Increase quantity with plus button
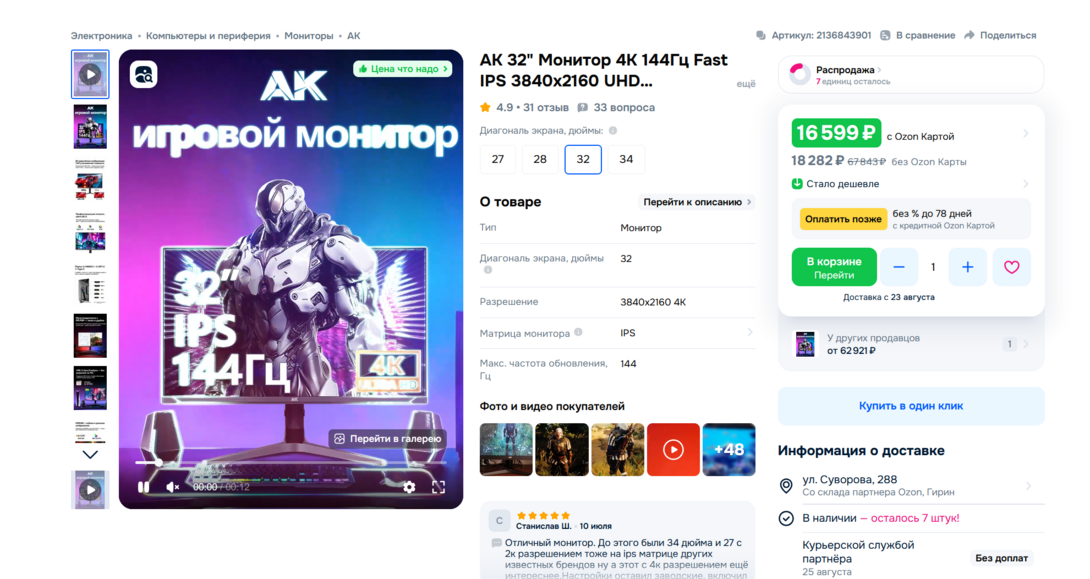Viewport: 1090px width, 579px height. 968,267
